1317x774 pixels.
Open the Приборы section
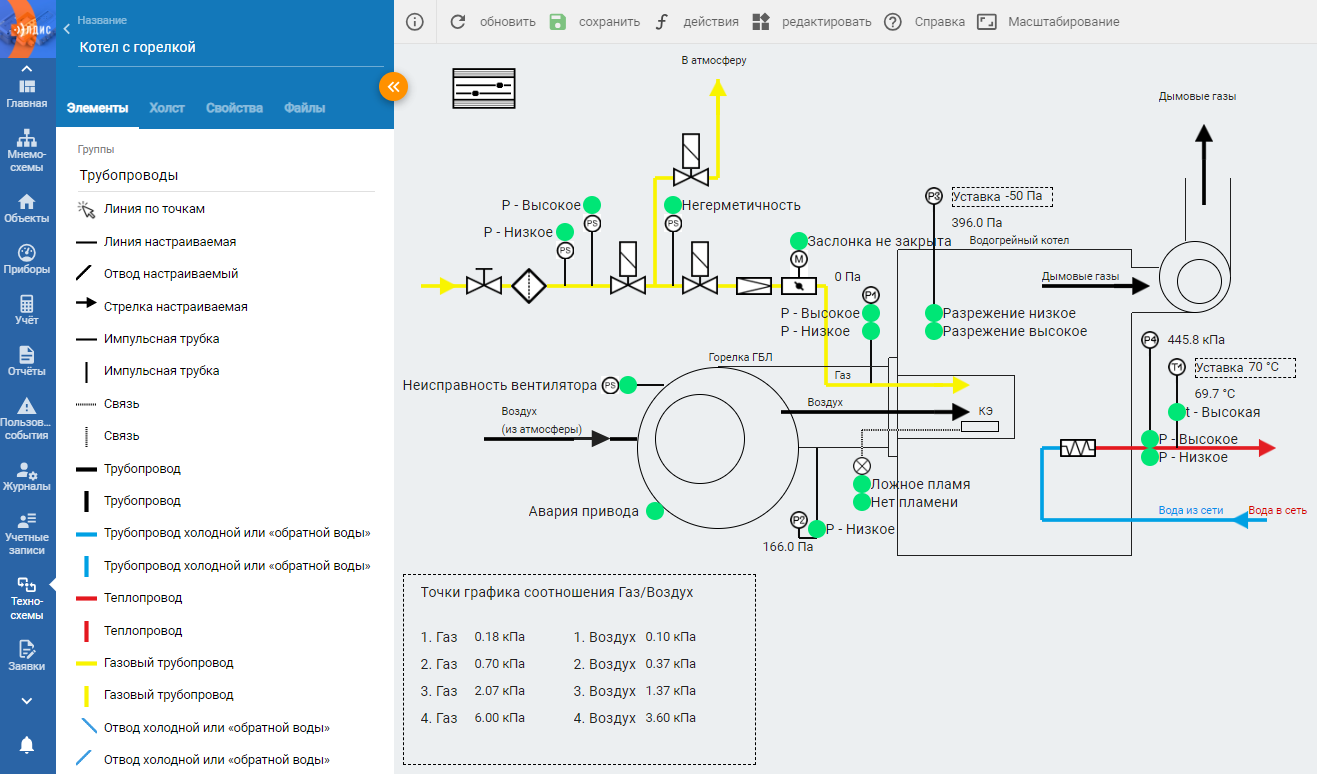27,260
